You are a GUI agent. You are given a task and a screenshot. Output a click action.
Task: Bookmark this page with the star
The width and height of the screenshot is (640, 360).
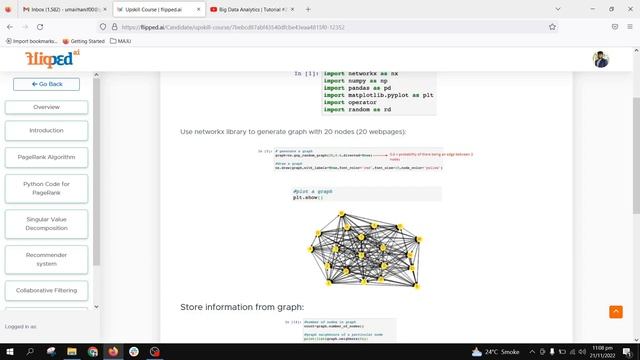(x=552, y=27)
